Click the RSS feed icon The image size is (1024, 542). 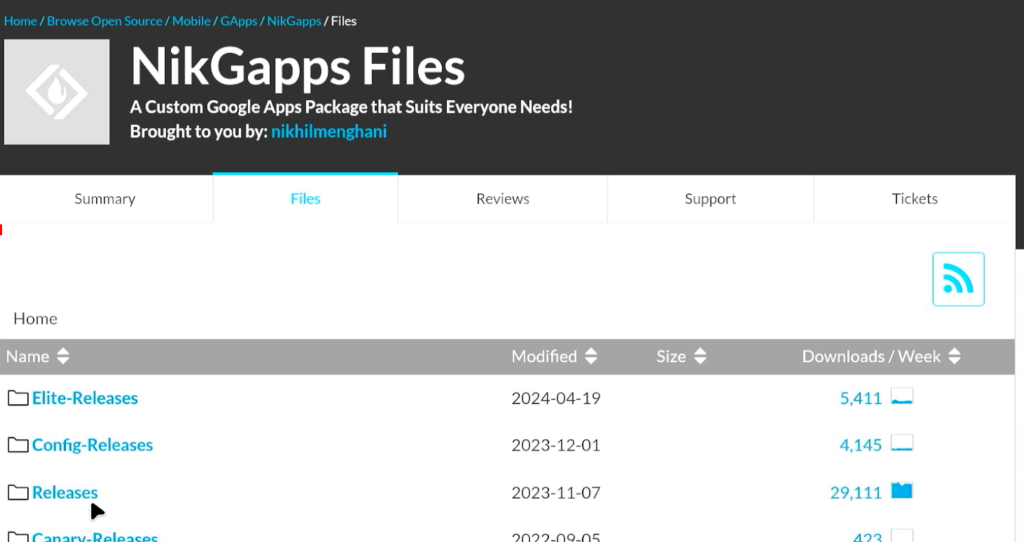[x=958, y=279]
